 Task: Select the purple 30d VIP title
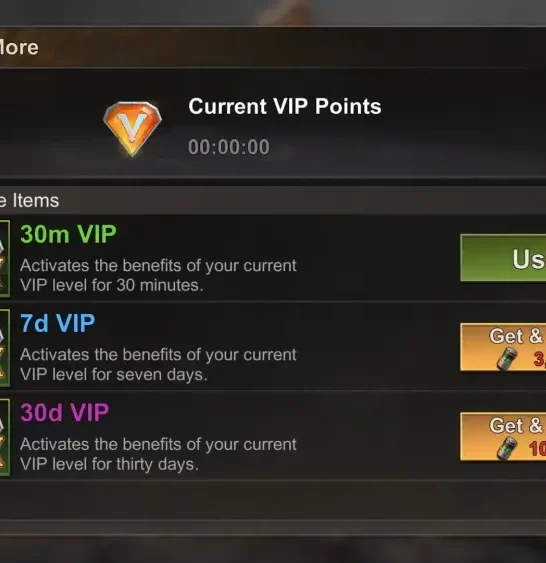[65, 412]
